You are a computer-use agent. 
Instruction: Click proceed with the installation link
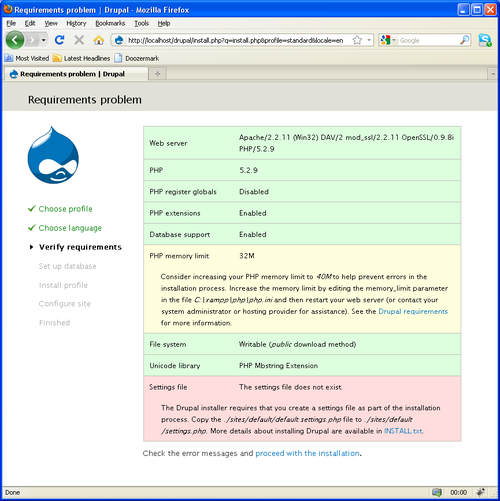pyautogui.click(x=307, y=453)
